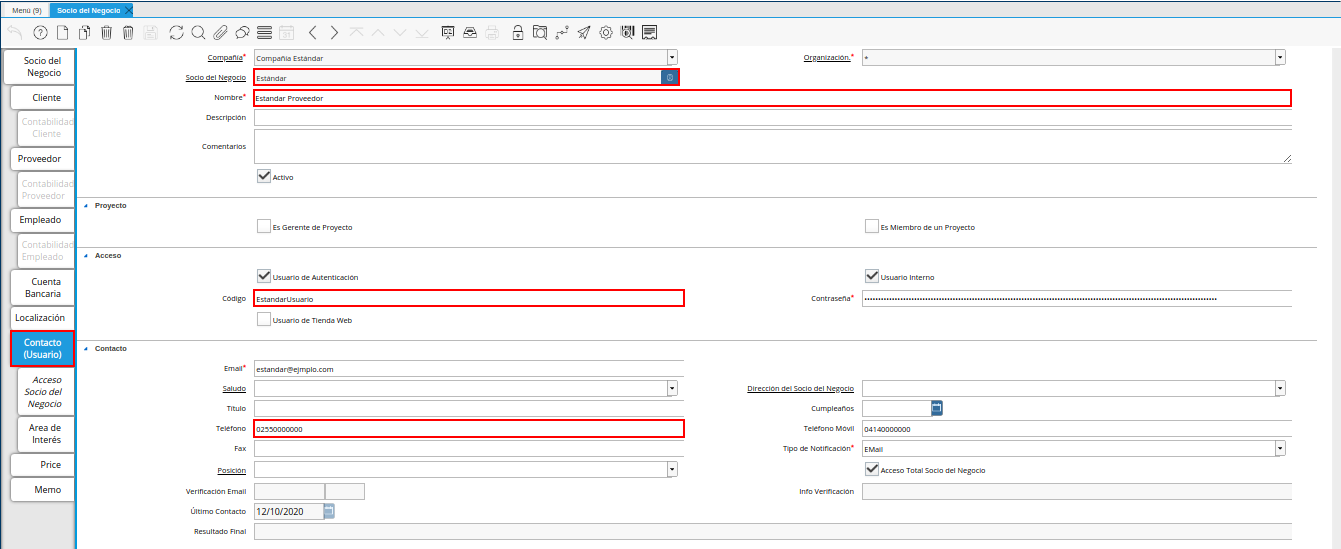
Task: Click the Contraseña password field
Action: pos(1077,298)
